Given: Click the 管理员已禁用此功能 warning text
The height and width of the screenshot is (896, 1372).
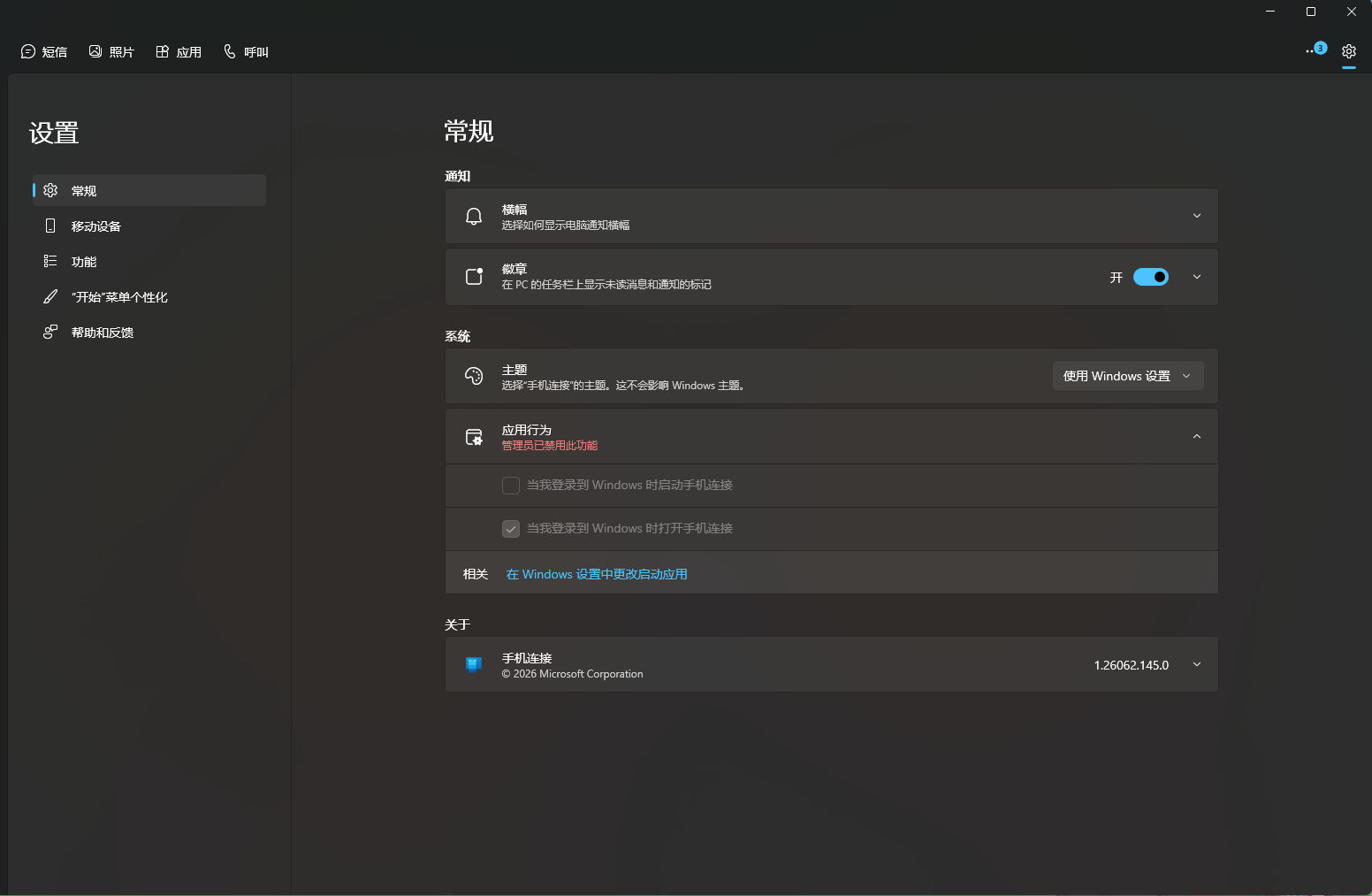Looking at the screenshot, I should point(550,446).
